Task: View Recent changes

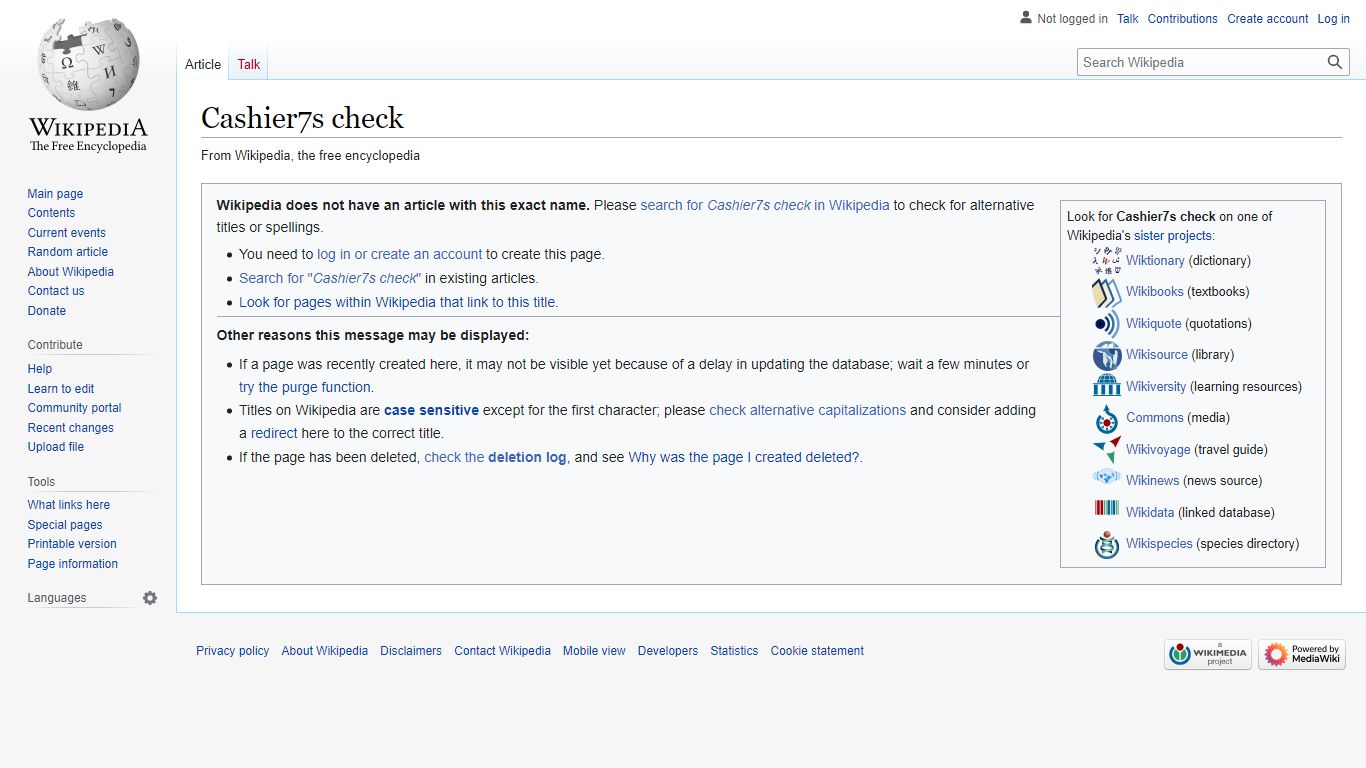Action: [71, 428]
